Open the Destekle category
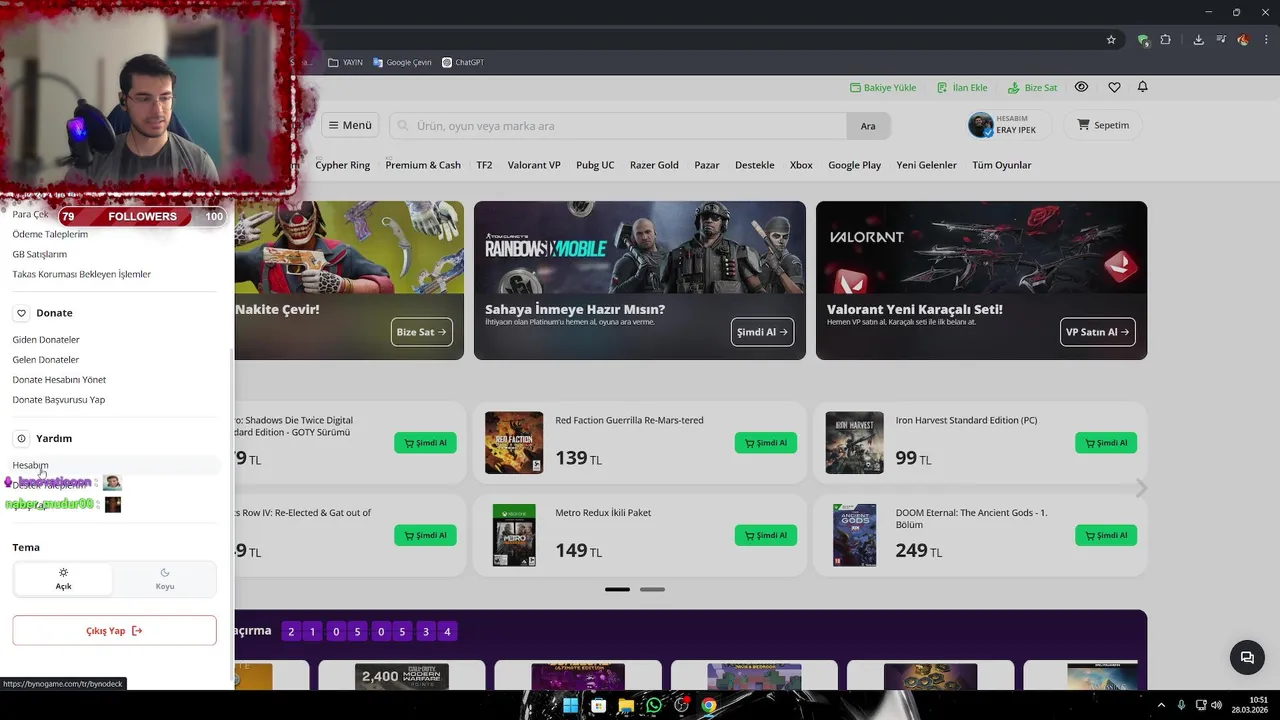 pyautogui.click(x=755, y=165)
